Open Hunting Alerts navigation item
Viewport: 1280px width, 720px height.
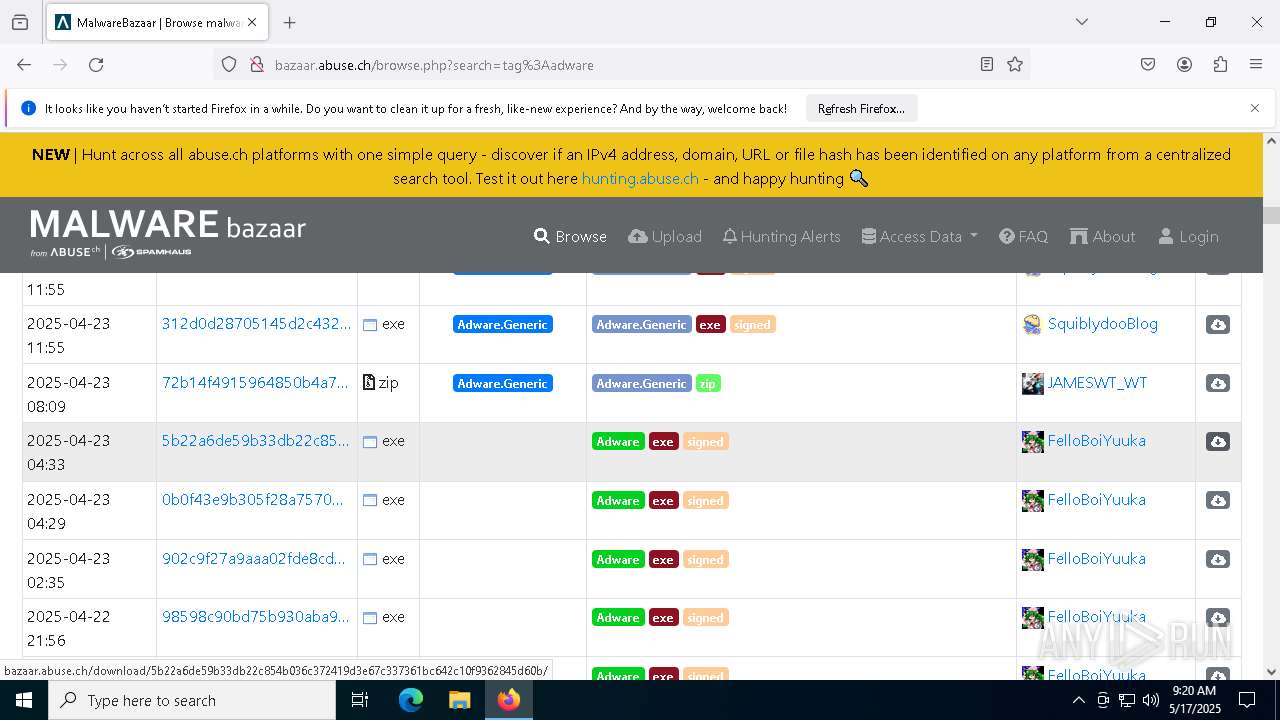(x=781, y=236)
